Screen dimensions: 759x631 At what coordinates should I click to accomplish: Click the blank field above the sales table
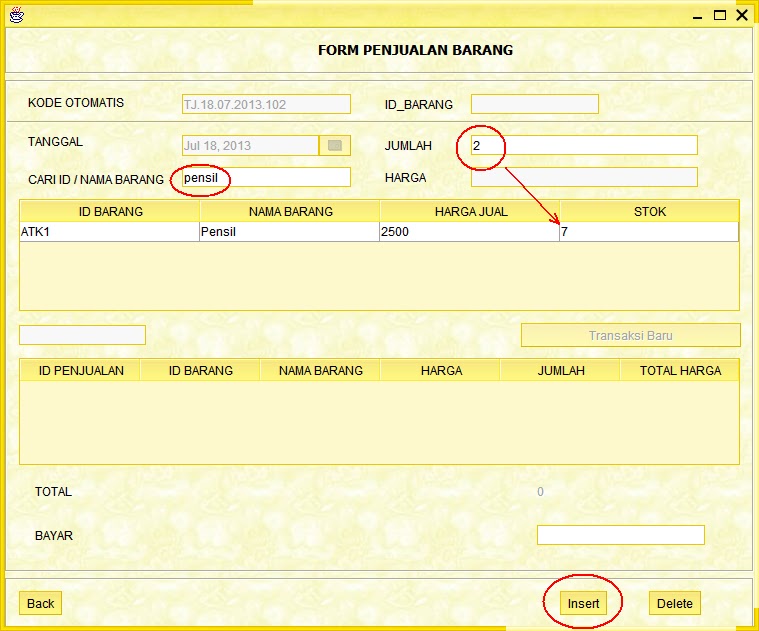click(x=82, y=335)
